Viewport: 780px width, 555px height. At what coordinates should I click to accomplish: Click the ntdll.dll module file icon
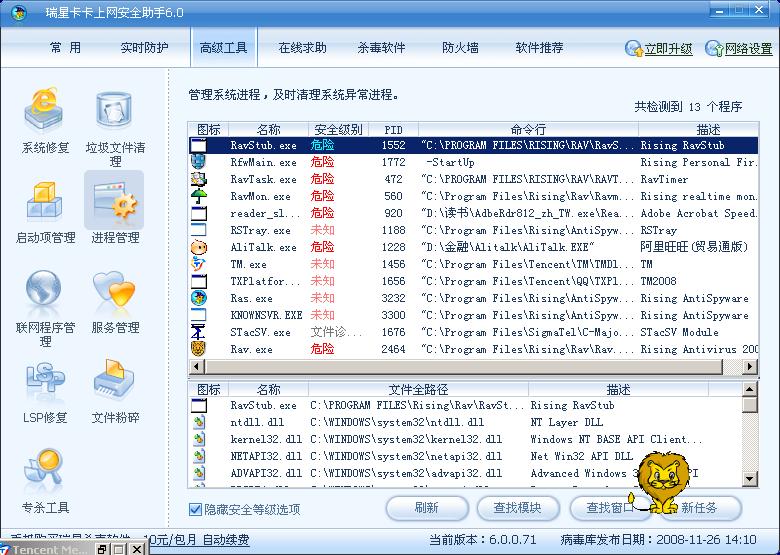click(x=199, y=422)
